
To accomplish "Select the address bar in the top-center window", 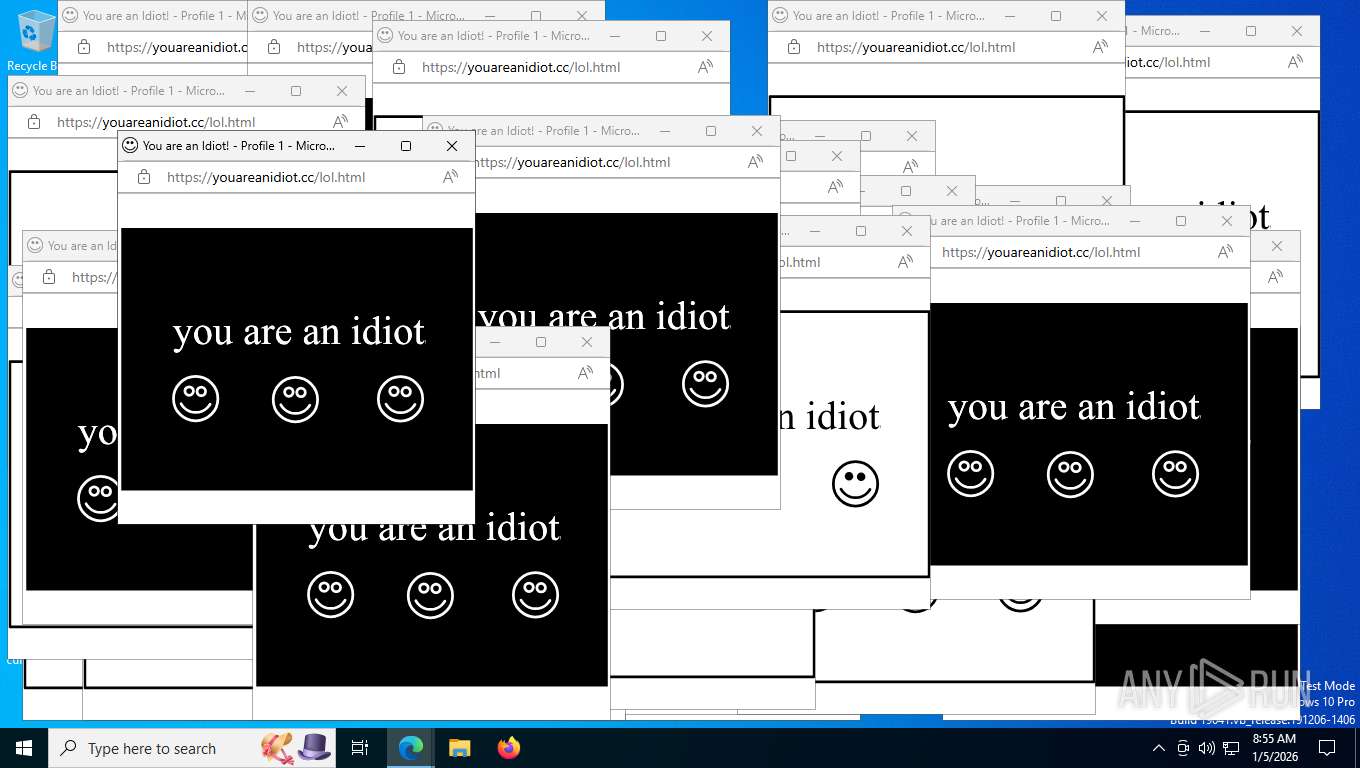I will pyautogui.click(x=521, y=67).
